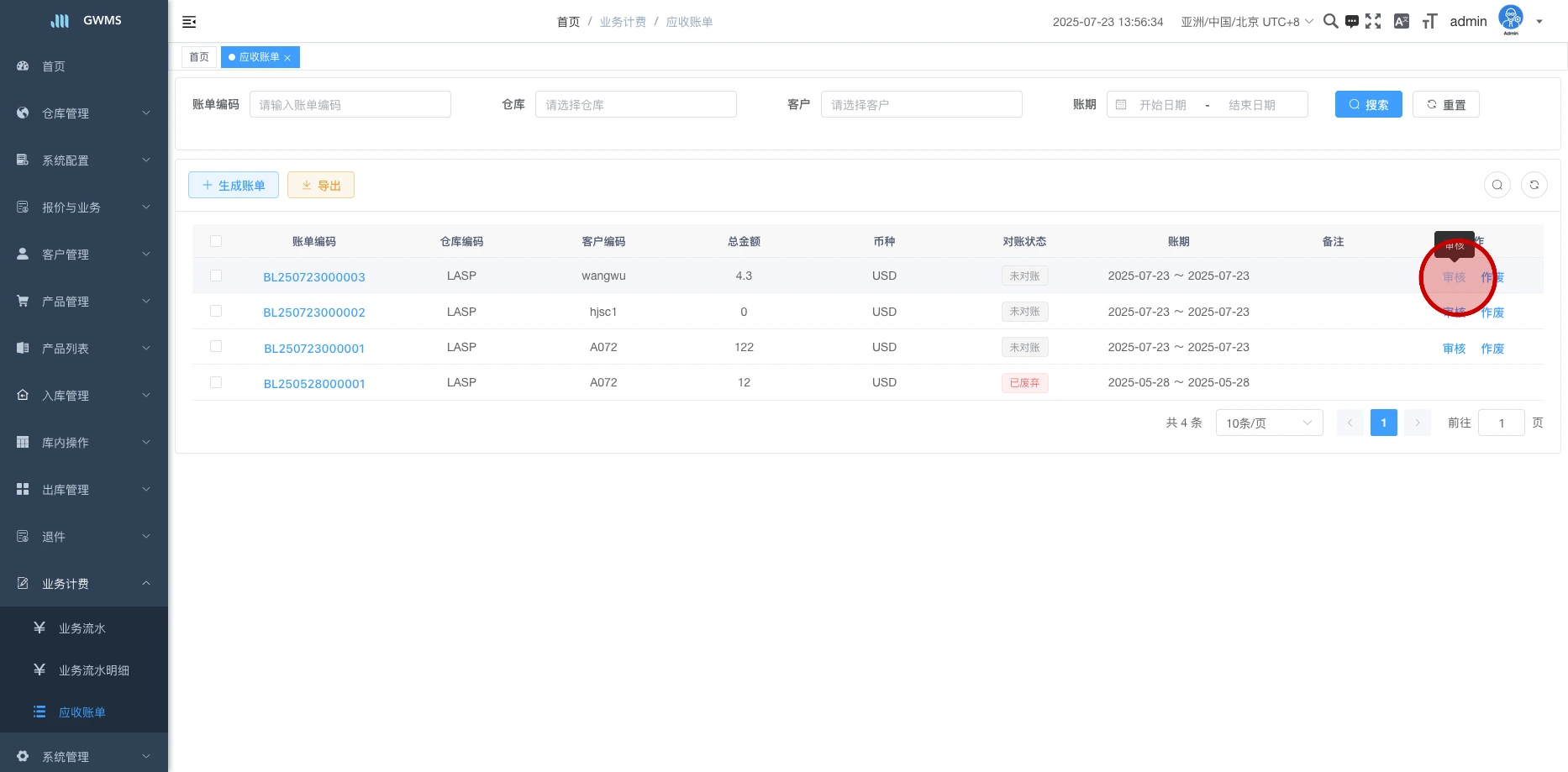
Task: Click the circular refresh table icon
Action: tap(1534, 185)
